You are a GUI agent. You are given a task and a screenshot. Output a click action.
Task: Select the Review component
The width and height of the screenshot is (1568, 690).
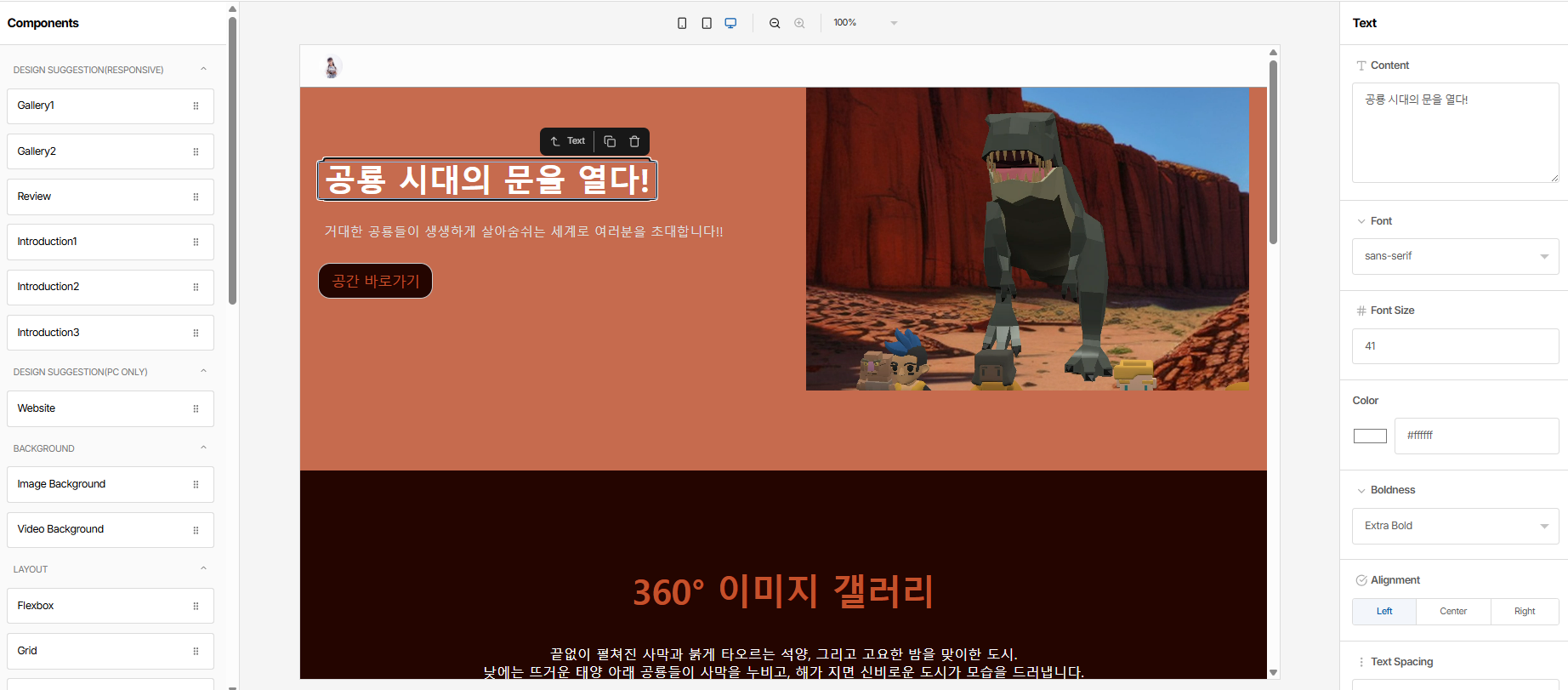pyautogui.click(x=111, y=197)
